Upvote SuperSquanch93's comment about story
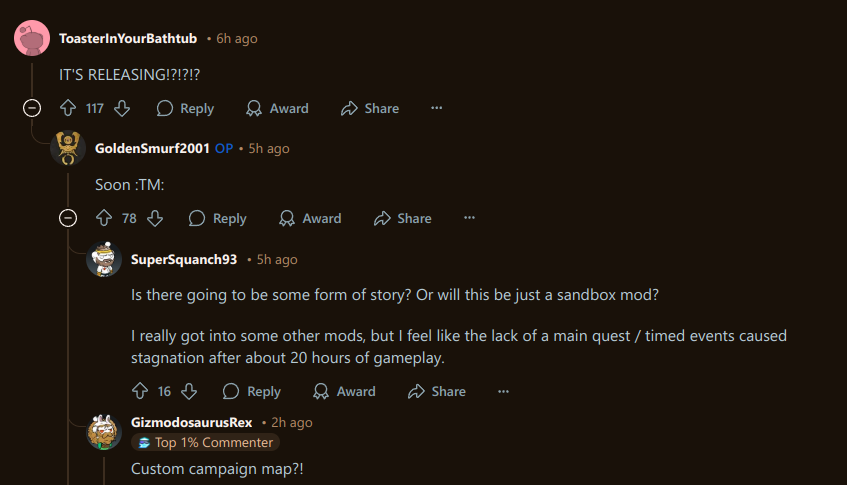 tap(140, 391)
